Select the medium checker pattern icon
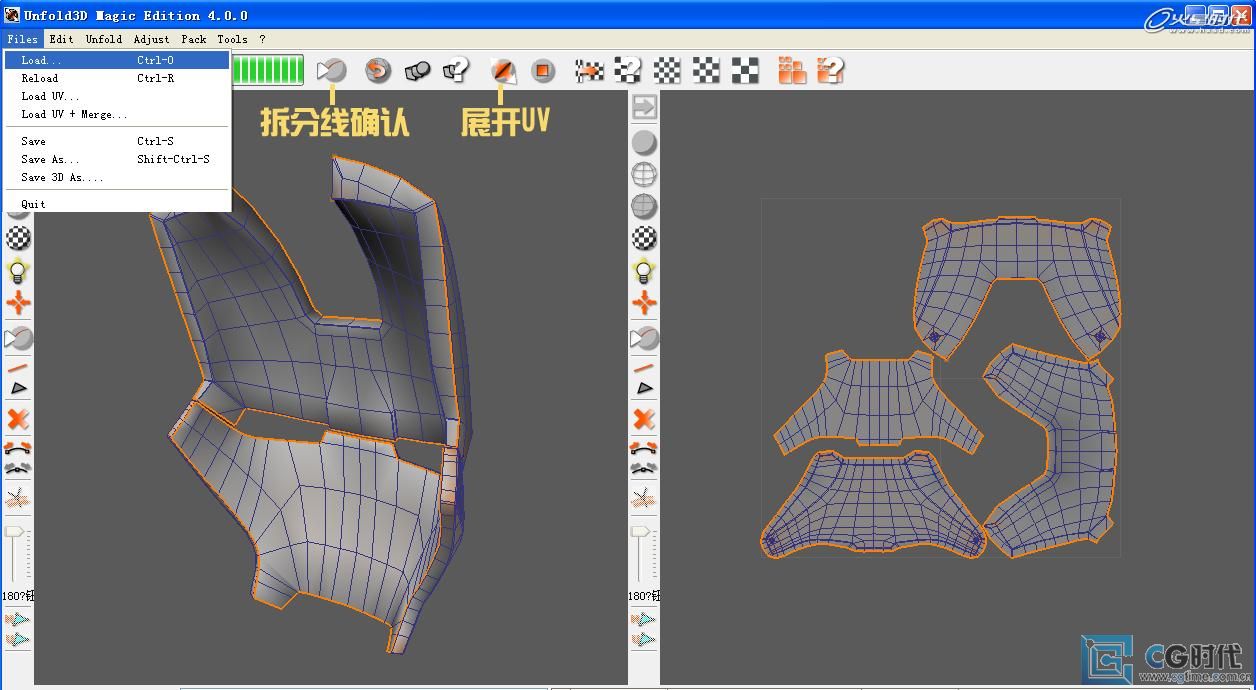Image resolution: width=1256 pixels, height=690 pixels. [x=706, y=70]
